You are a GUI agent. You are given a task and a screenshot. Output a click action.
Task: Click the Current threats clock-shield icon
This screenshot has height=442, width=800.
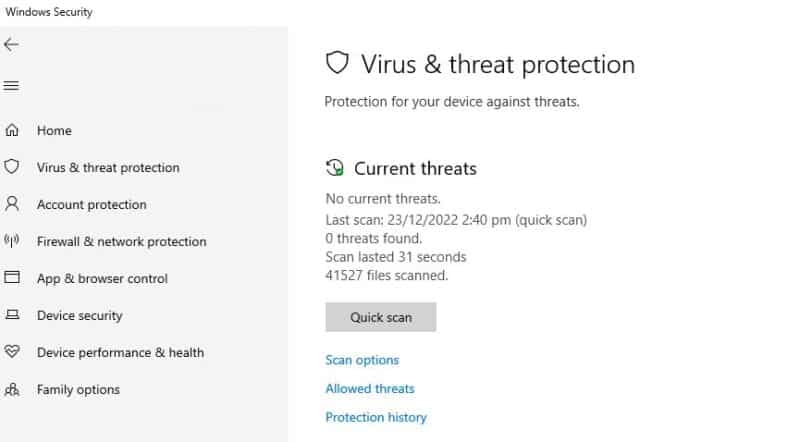pyautogui.click(x=335, y=168)
